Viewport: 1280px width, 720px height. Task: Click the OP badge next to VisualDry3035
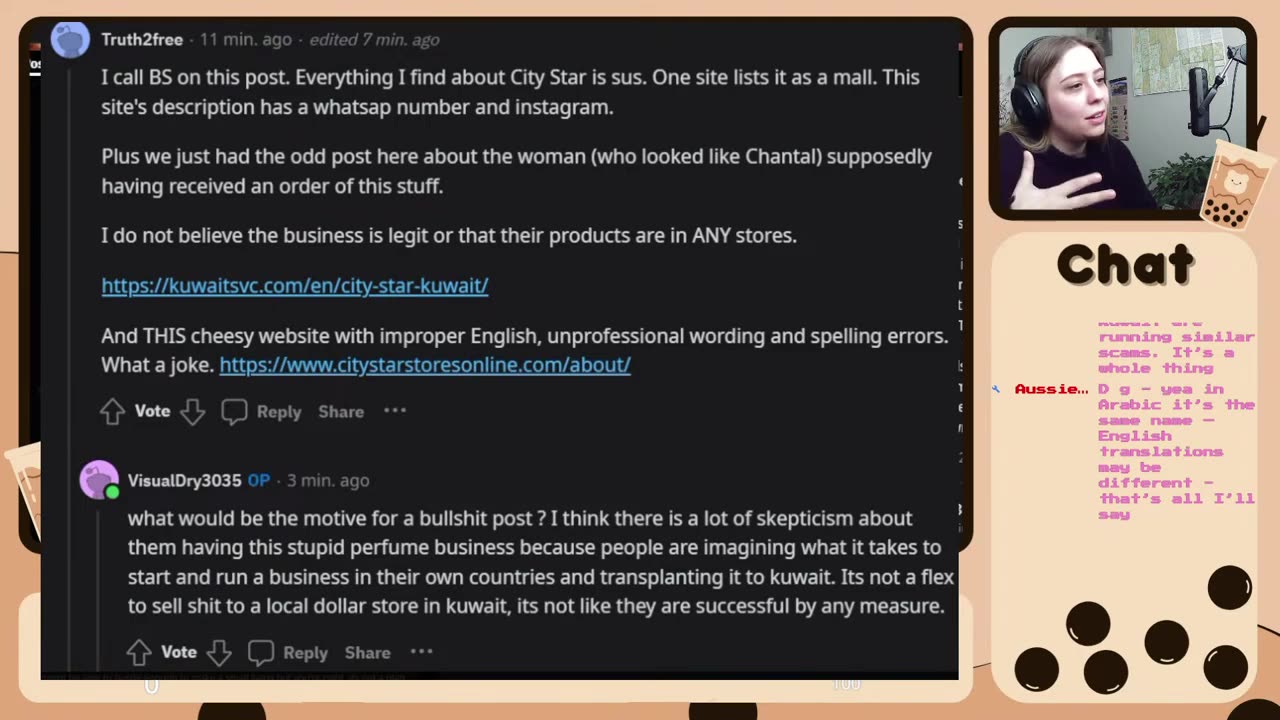tap(259, 481)
